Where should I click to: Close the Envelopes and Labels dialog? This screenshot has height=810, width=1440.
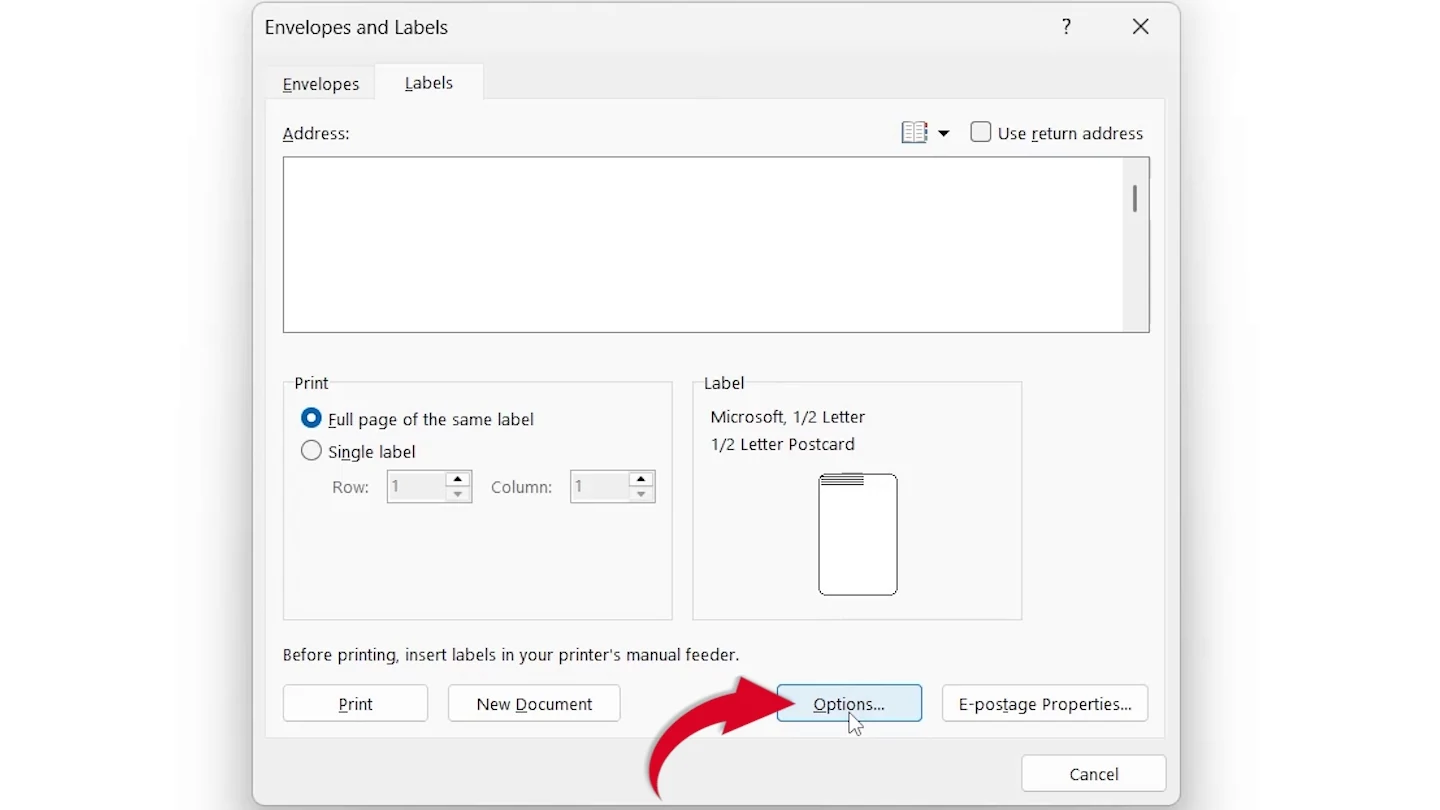click(1140, 27)
